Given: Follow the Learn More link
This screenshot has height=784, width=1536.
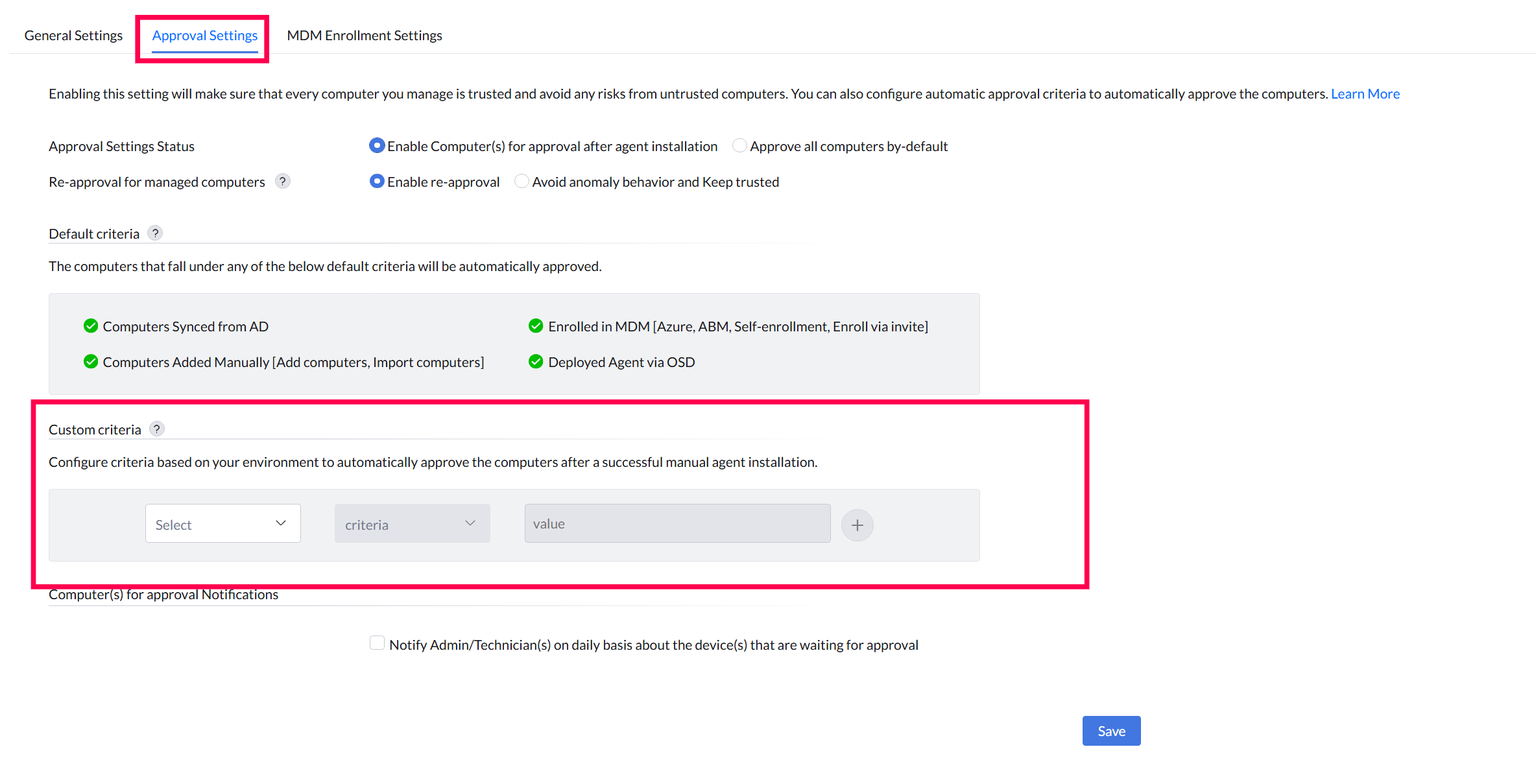Looking at the screenshot, I should 1365,94.
